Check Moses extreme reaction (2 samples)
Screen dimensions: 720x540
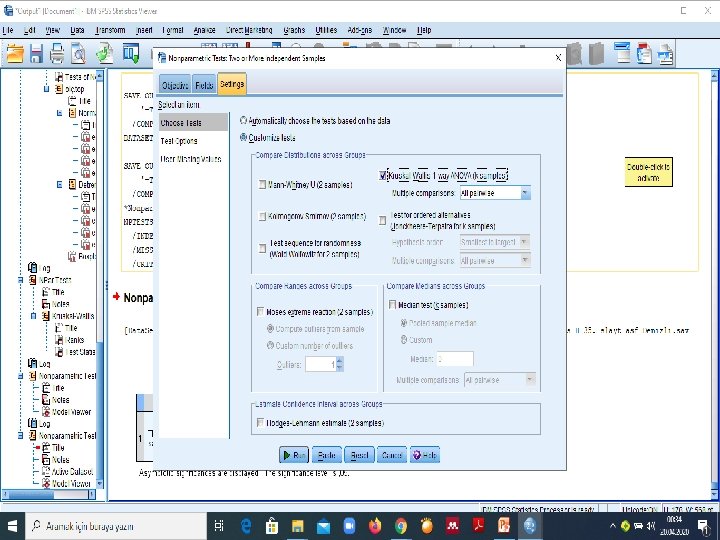[260, 312]
